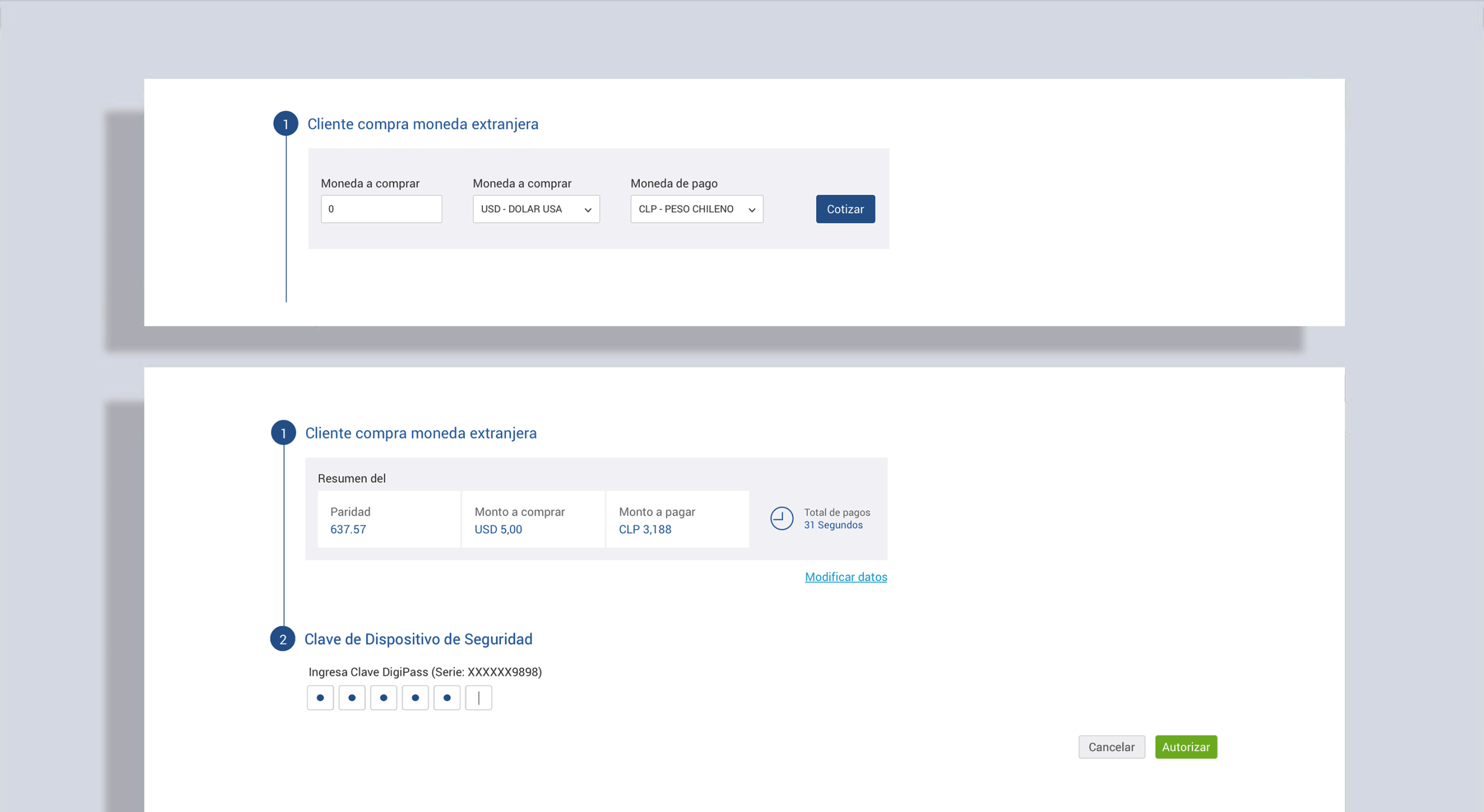Select the second DigiPass digit box
The image size is (1484, 812).
352,698
